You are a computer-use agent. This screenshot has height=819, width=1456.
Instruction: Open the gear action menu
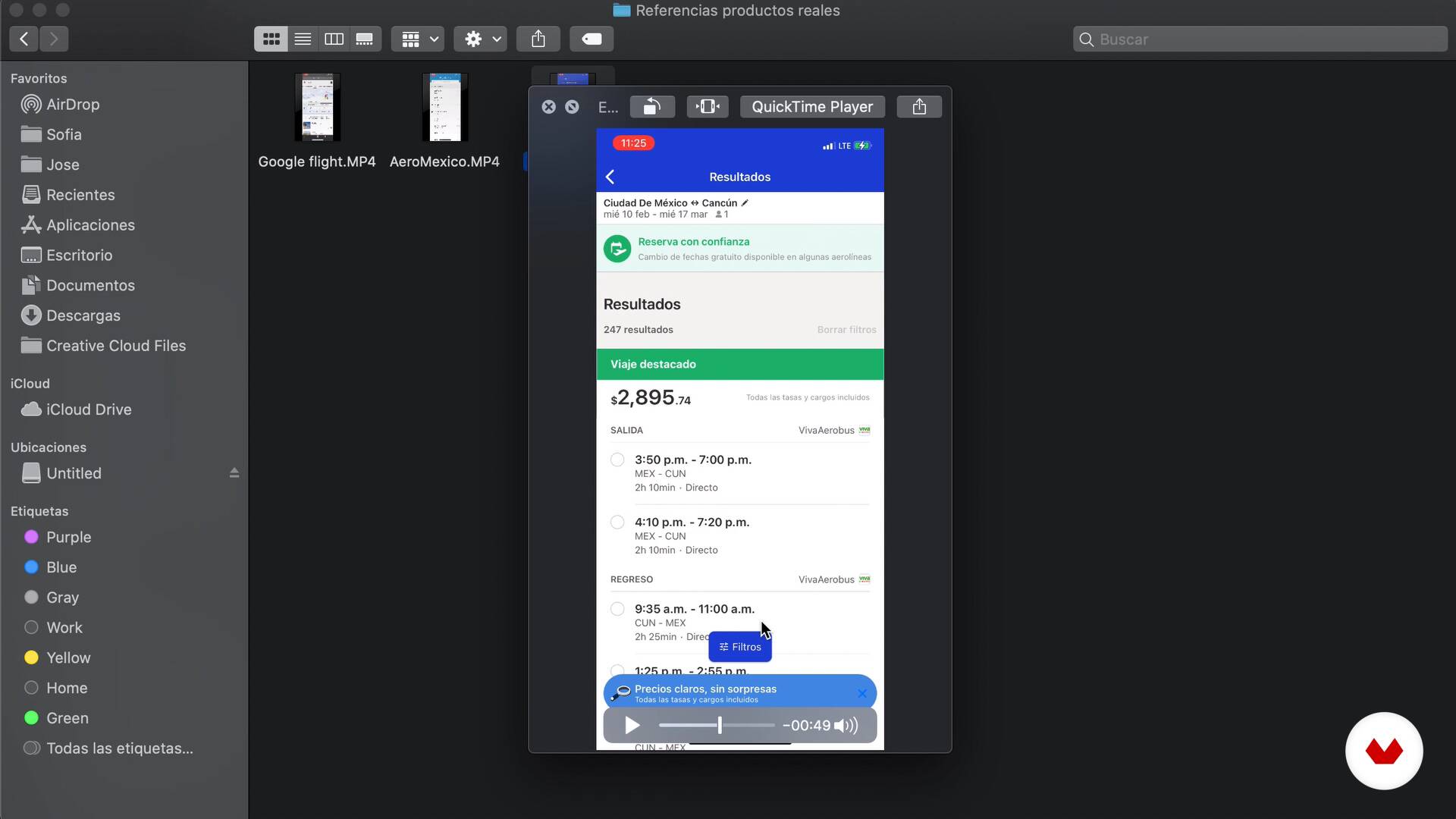[481, 39]
